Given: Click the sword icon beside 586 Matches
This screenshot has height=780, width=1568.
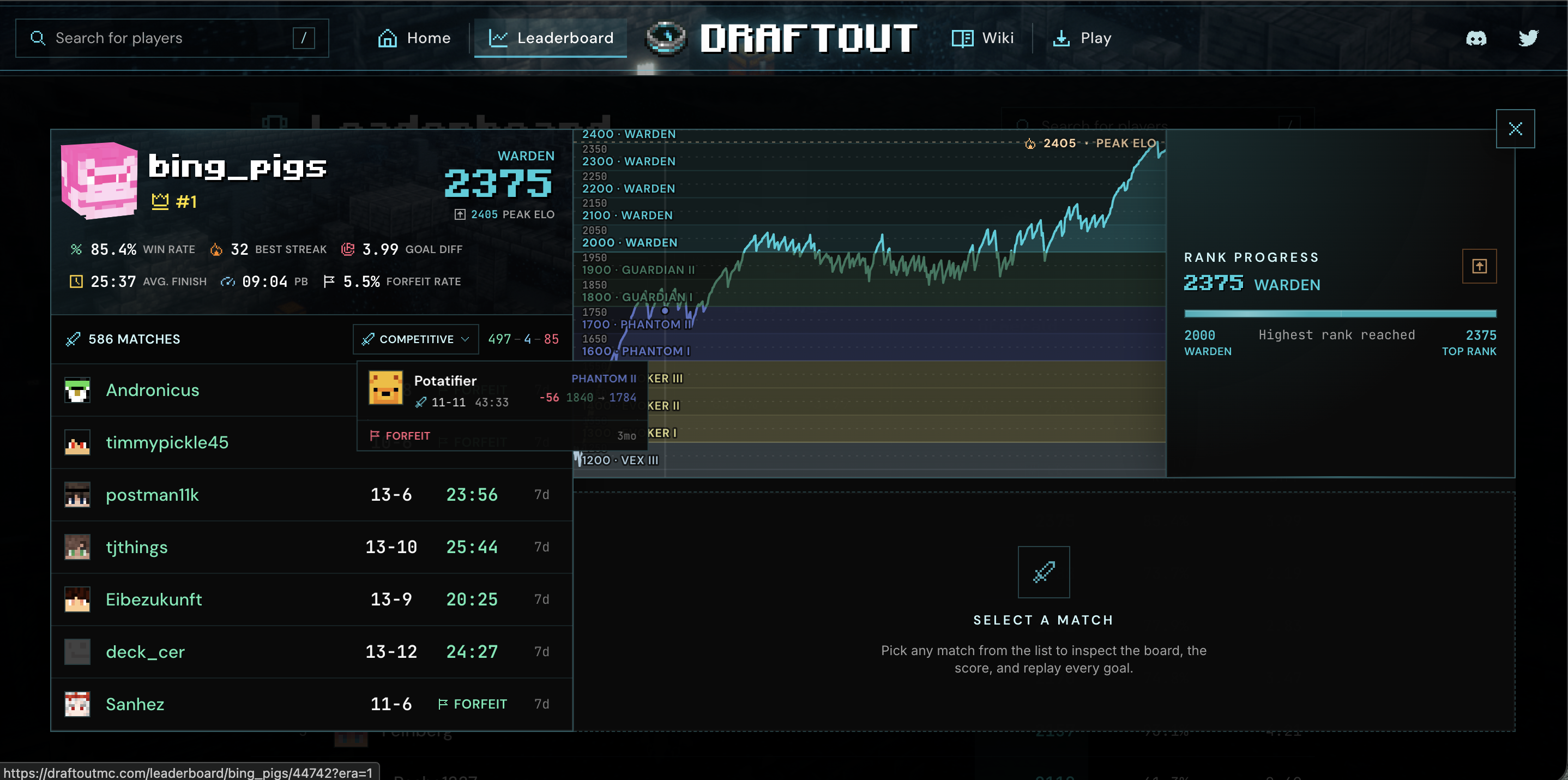Looking at the screenshot, I should coord(73,339).
